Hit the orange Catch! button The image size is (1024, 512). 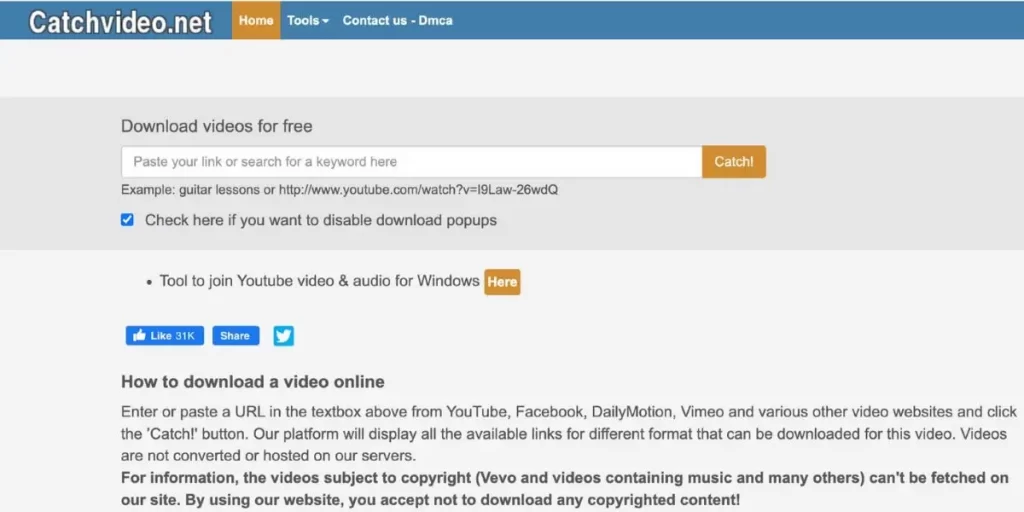pyautogui.click(x=734, y=161)
